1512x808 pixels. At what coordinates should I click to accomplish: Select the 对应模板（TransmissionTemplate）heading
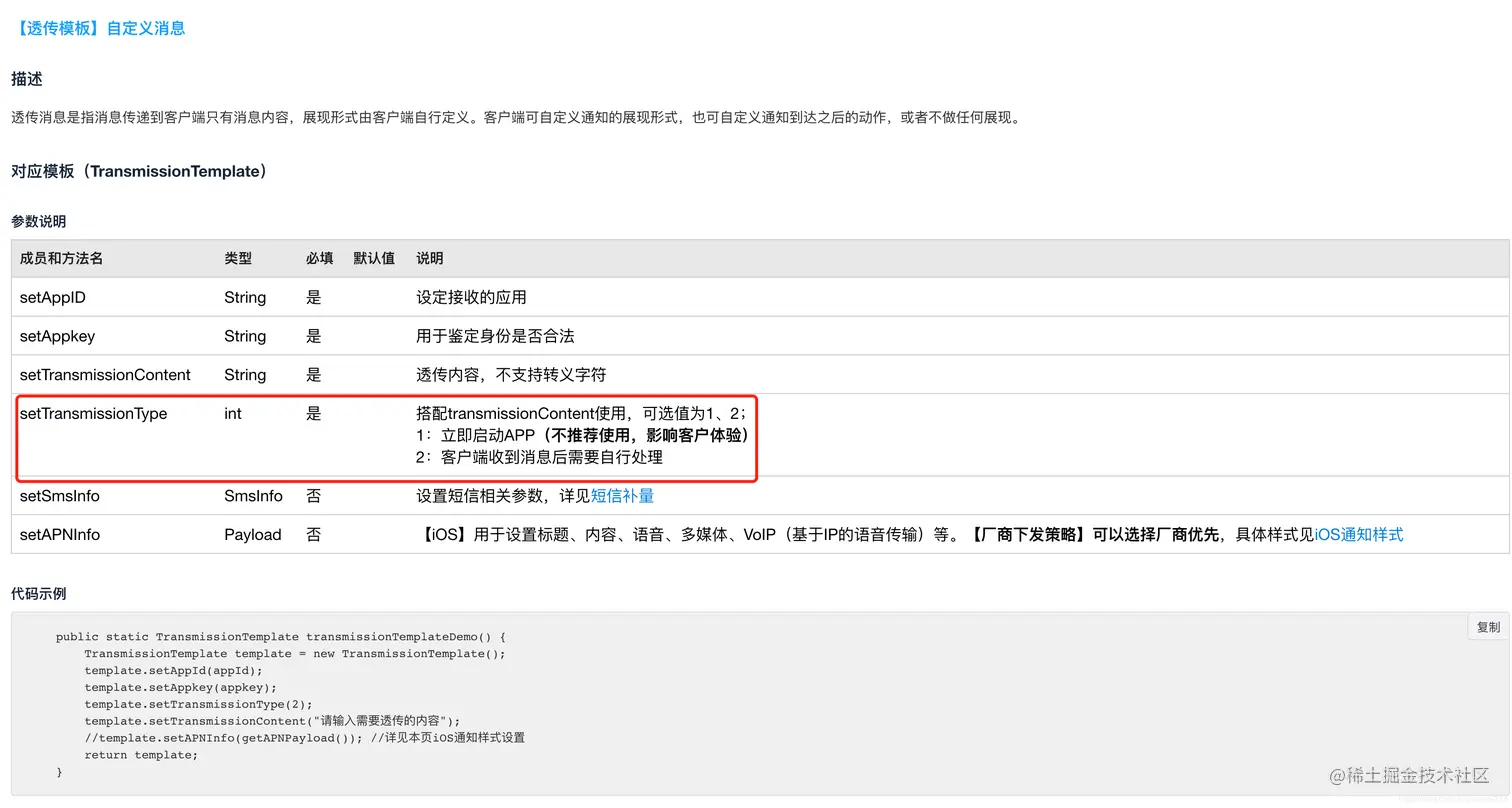[141, 171]
